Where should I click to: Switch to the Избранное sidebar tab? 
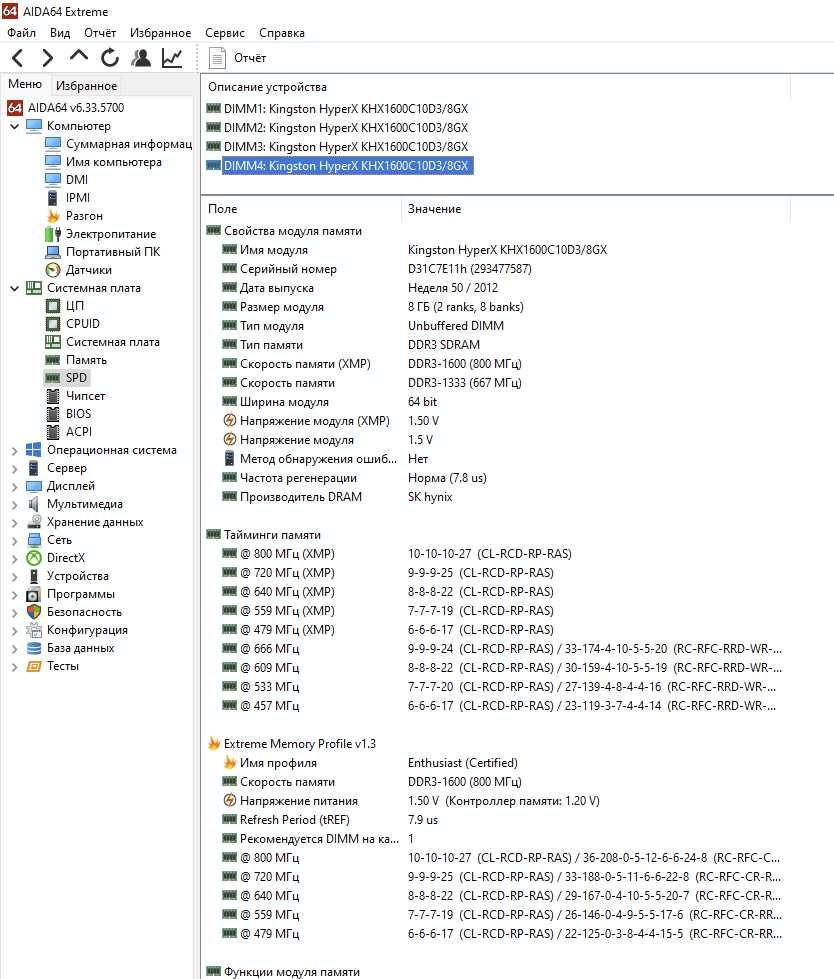[x=86, y=86]
